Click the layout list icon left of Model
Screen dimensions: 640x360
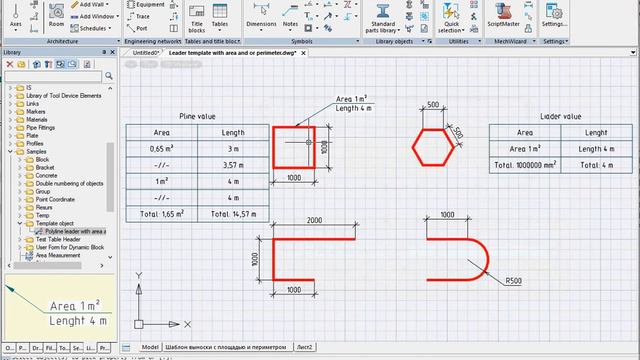[x=126, y=348]
